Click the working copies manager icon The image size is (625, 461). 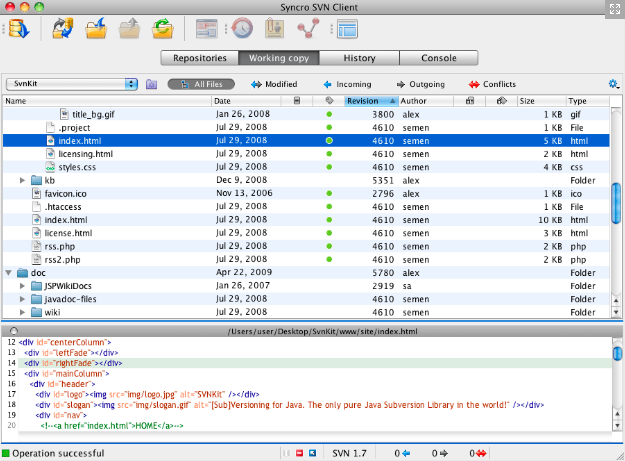click(151, 84)
